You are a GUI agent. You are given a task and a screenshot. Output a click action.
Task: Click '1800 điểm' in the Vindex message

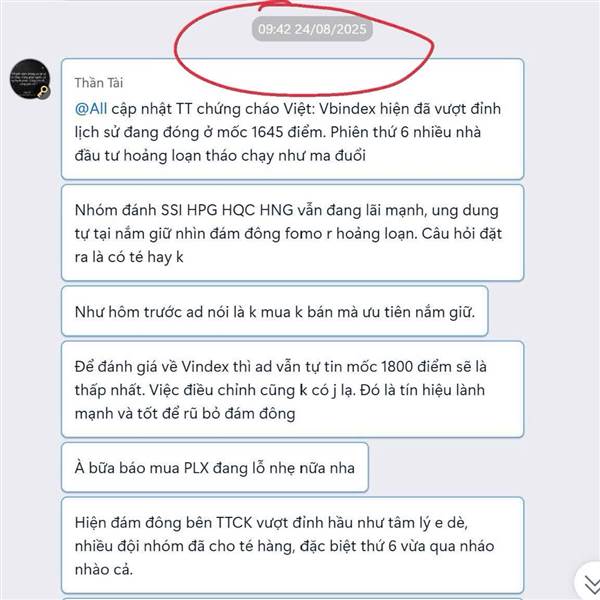coord(415,367)
